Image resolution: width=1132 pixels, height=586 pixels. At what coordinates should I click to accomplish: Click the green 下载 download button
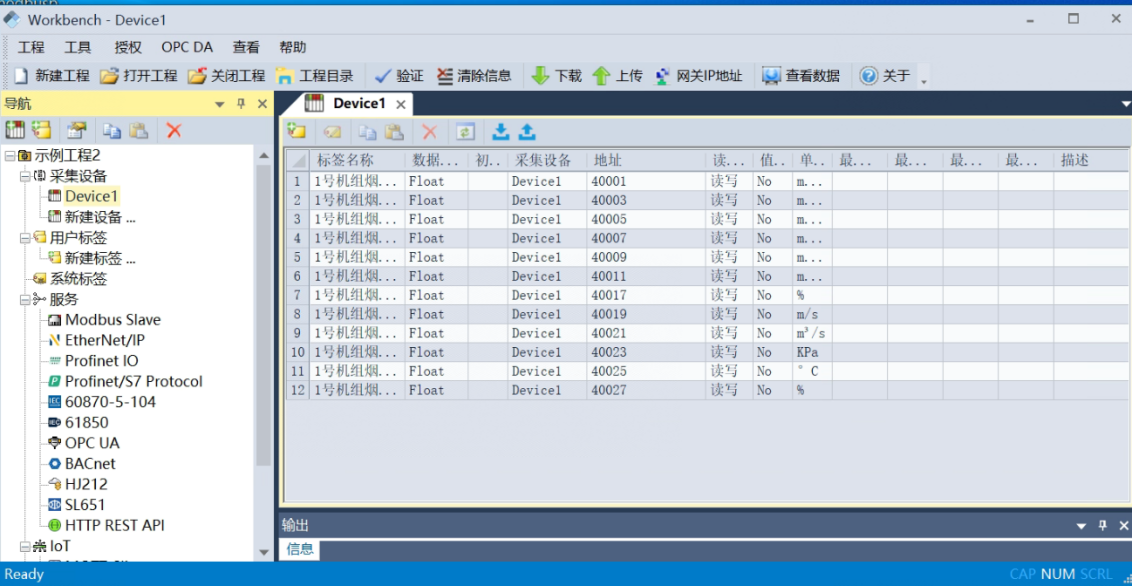pos(556,76)
